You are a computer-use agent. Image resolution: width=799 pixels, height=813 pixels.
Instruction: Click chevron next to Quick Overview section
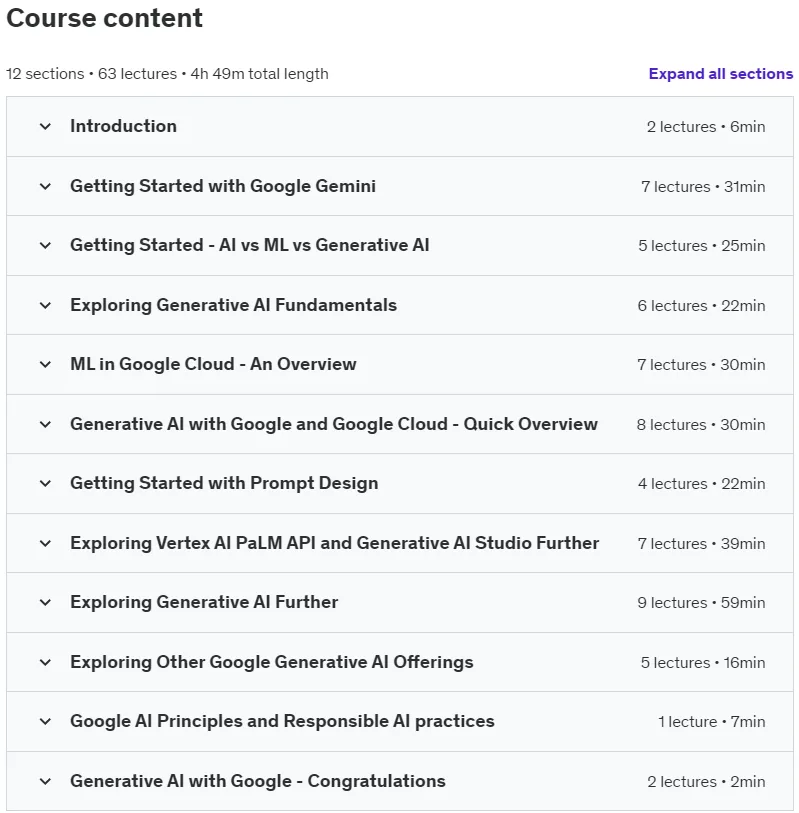click(46, 424)
